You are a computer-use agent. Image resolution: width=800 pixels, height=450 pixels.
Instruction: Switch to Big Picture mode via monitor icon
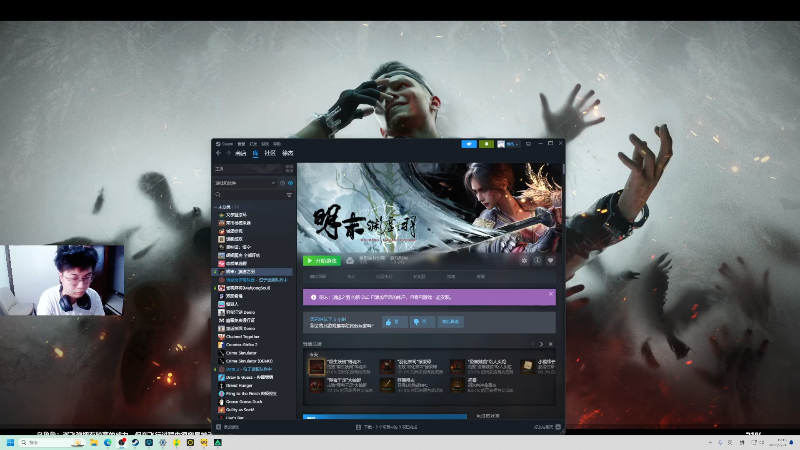point(529,144)
